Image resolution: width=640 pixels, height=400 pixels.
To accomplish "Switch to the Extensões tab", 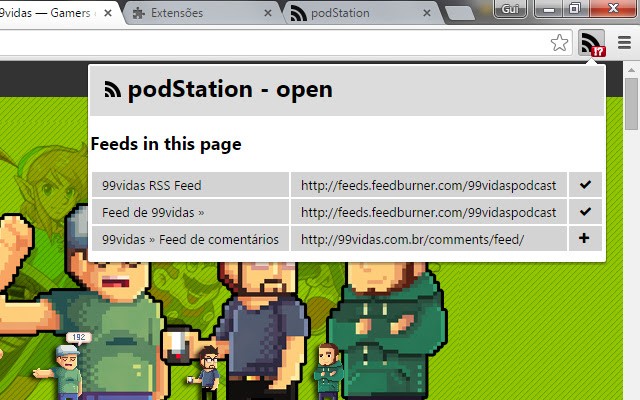I will click(x=177, y=13).
